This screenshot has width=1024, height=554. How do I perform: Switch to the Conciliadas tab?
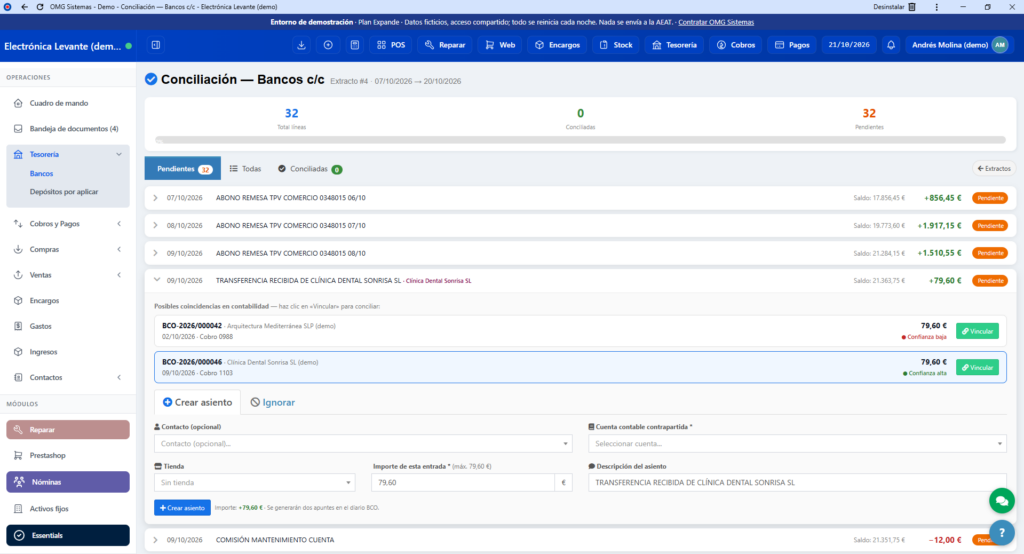tap(310, 169)
